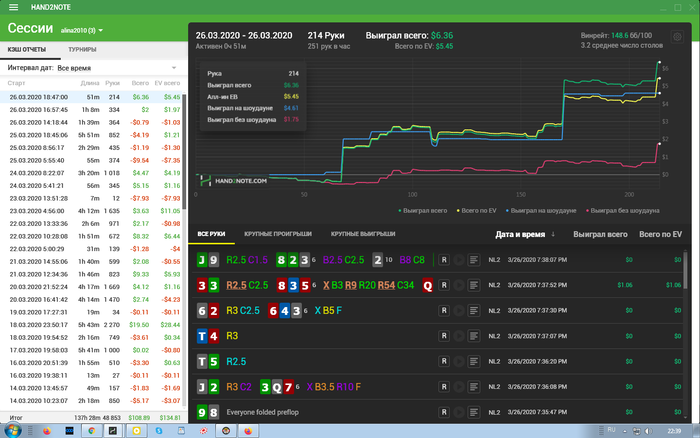This screenshot has height=438, width=700.
Task: Sort by Выиграл всего column header
Action: (x=600, y=234)
